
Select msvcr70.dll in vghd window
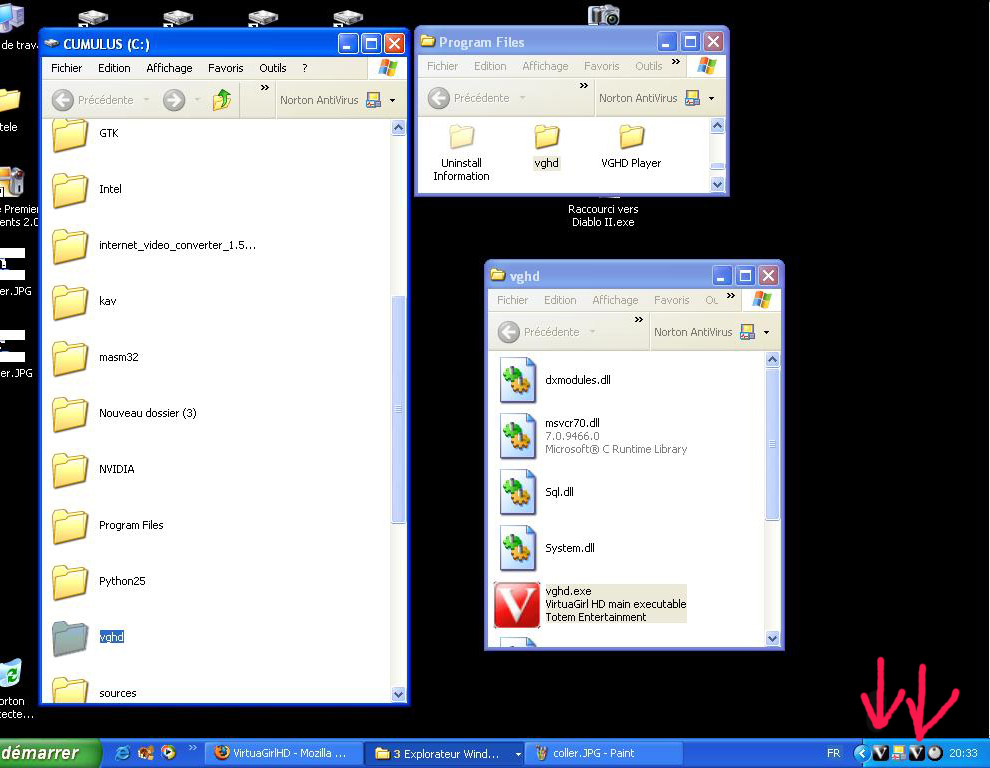click(593, 436)
